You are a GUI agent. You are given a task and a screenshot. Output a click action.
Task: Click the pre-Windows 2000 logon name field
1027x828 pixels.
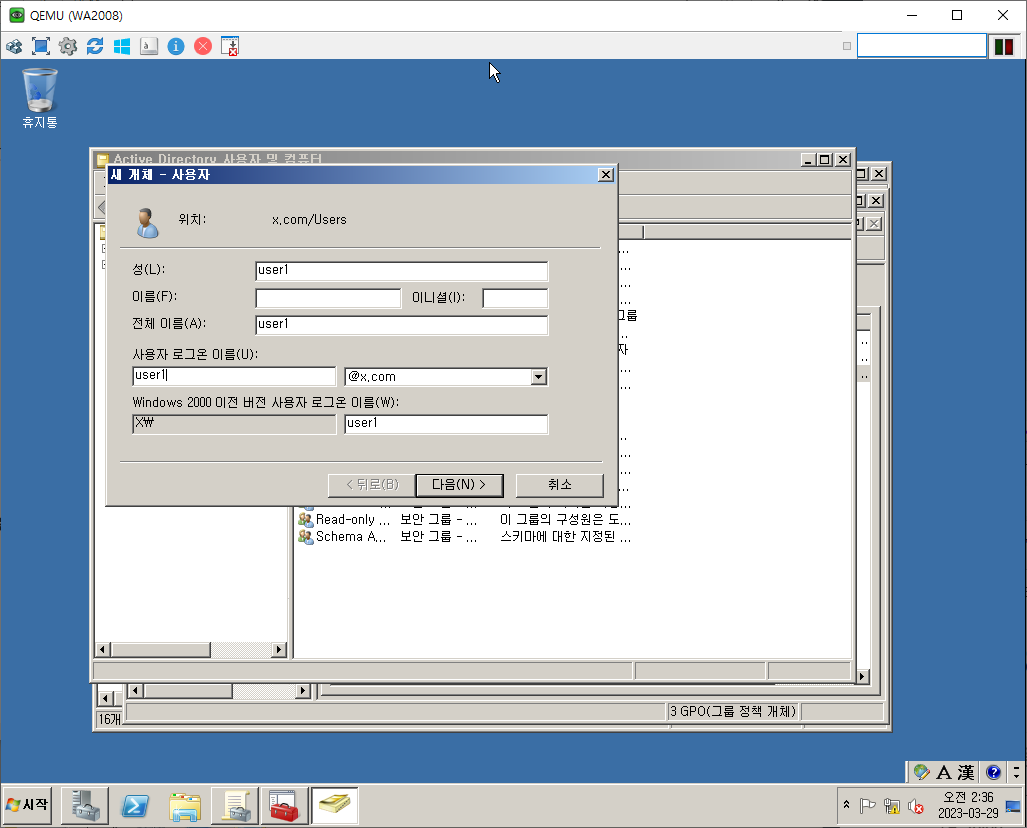pyautogui.click(x=446, y=423)
